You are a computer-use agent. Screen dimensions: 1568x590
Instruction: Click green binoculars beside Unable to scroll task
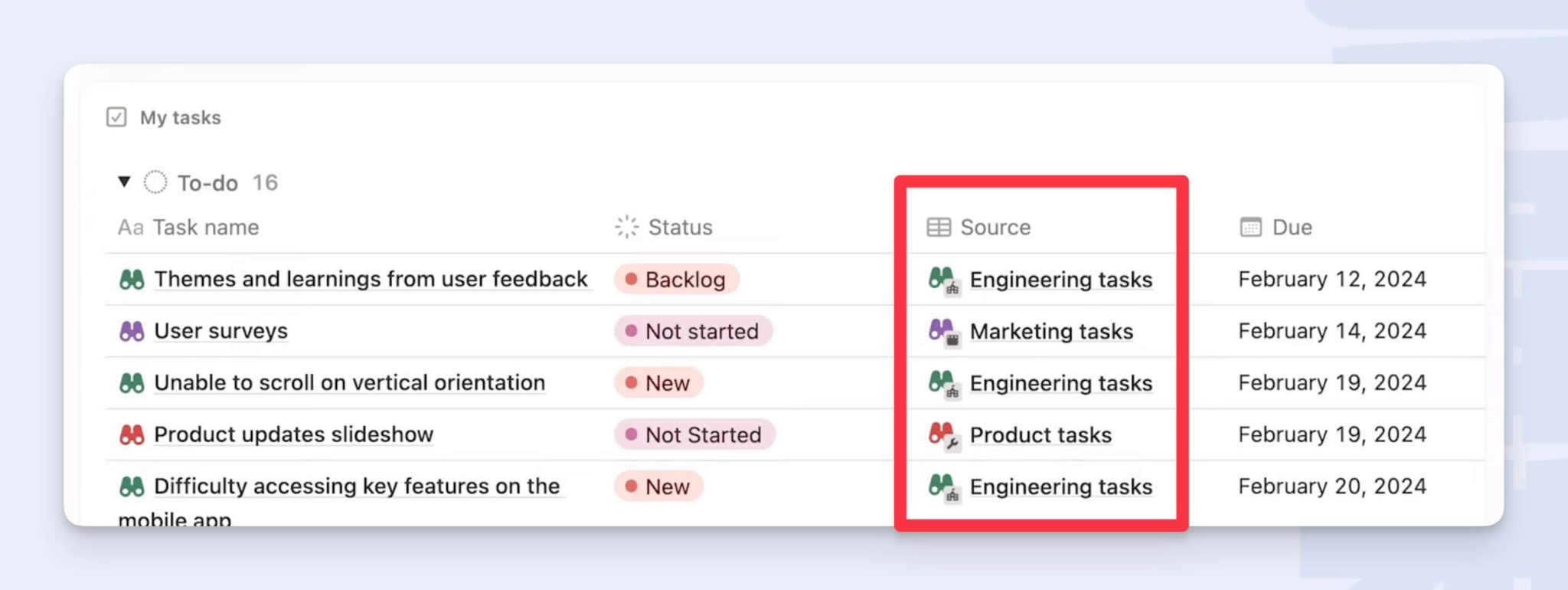tap(132, 383)
